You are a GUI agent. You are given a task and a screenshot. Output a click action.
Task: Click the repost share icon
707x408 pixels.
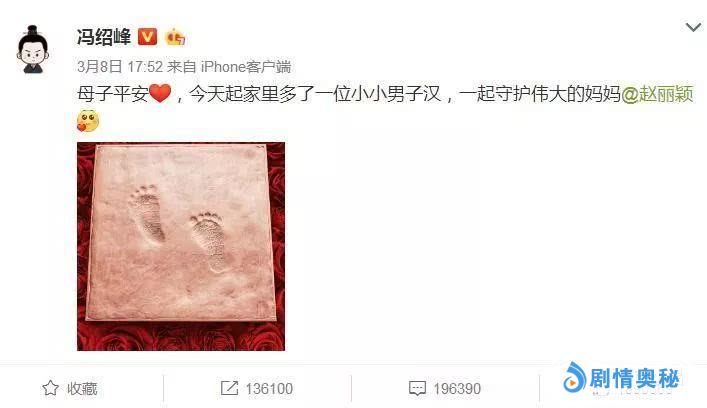click(229, 388)
